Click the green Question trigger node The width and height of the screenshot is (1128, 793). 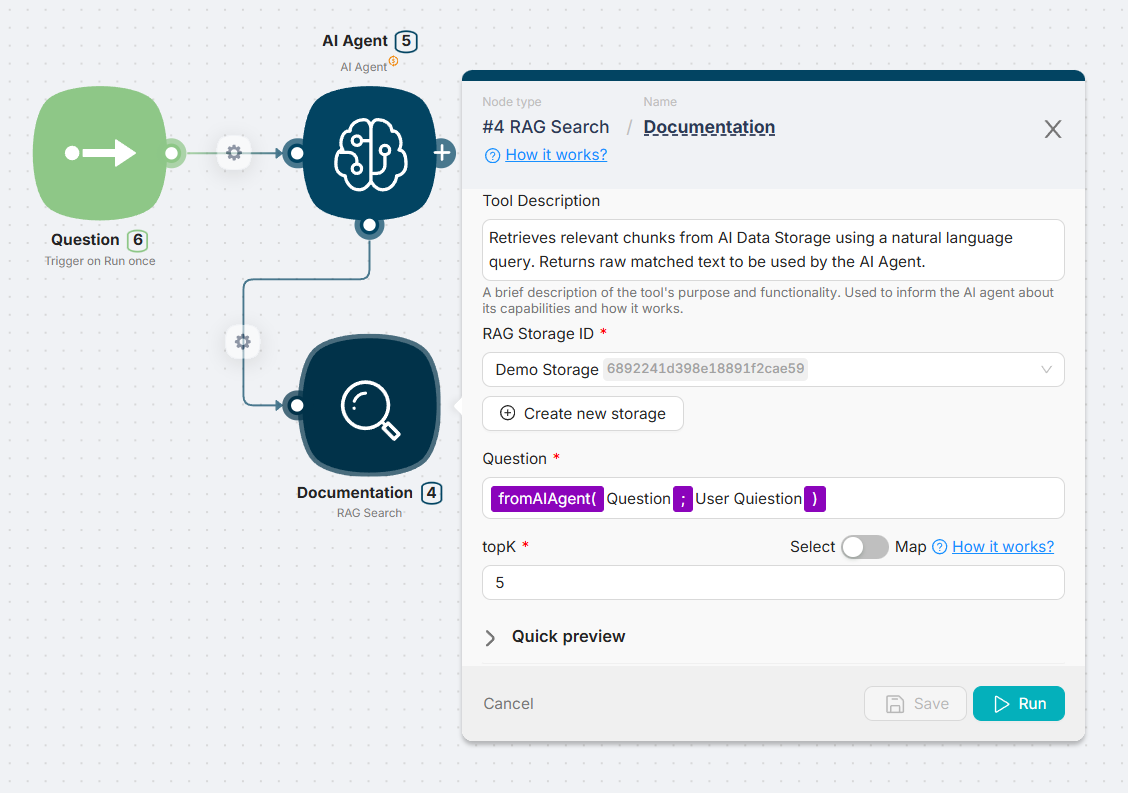[x=99, y=153]
